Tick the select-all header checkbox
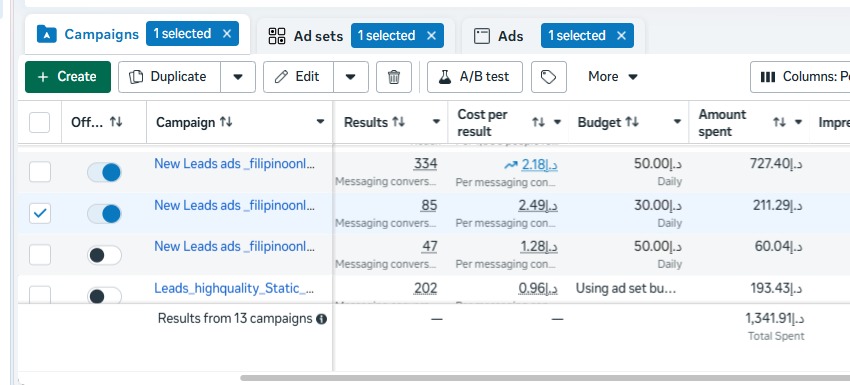This screenshot has height=385, width=850. coord(39,123)
